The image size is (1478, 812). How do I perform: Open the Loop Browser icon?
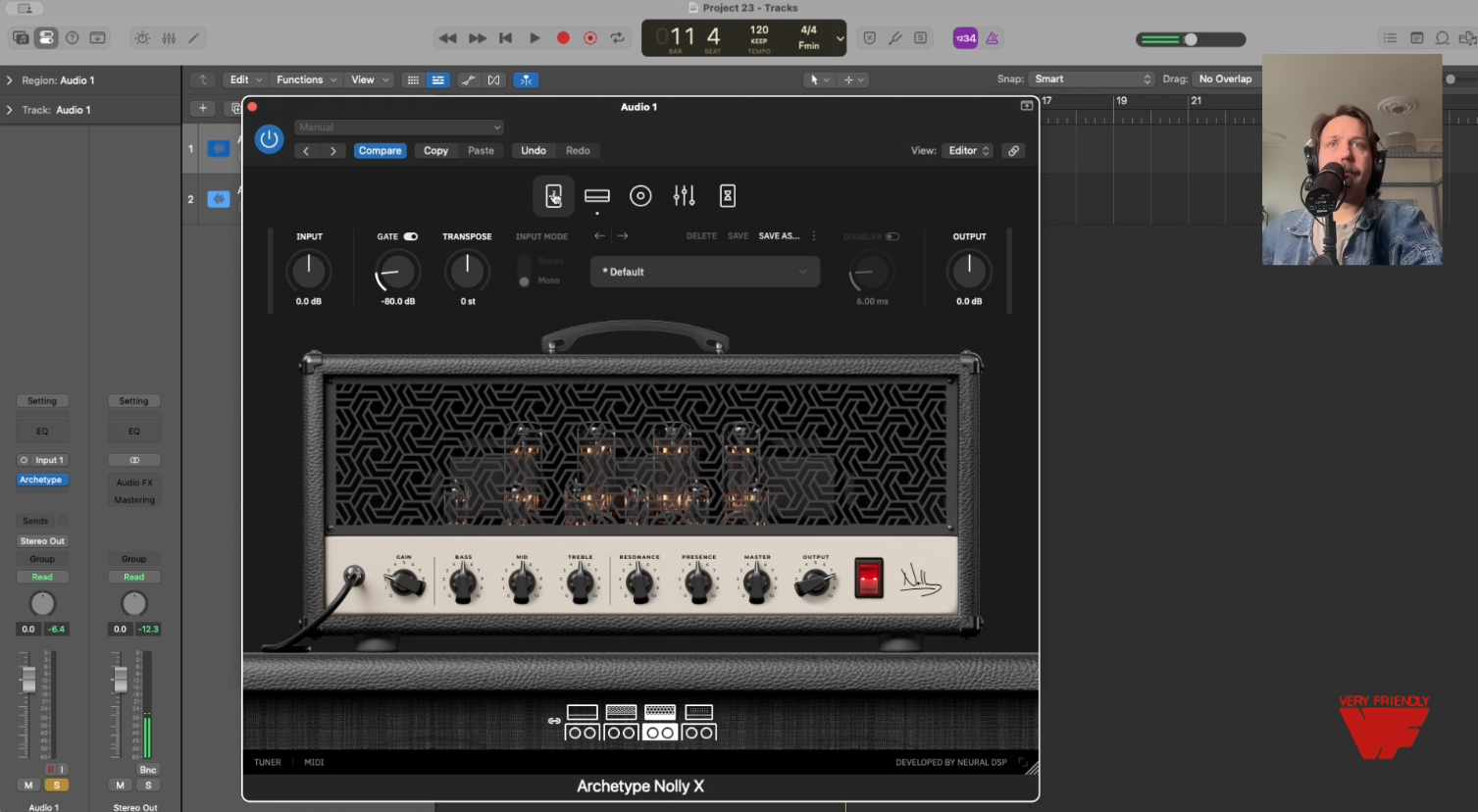tap(1443, 38)
